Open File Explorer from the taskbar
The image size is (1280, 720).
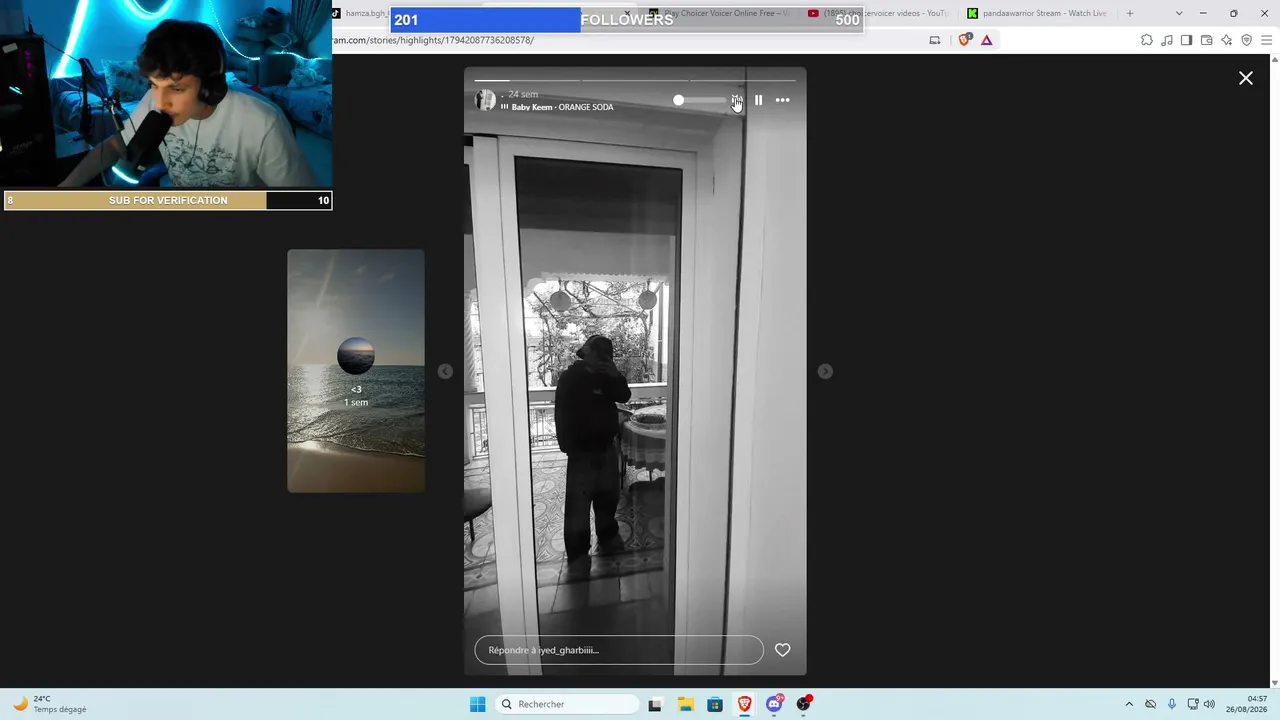tap(685, 704)
